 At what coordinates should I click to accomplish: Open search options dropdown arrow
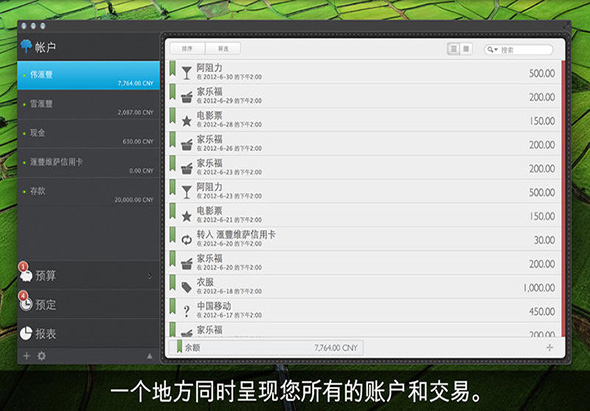click(x=496, y=49)
